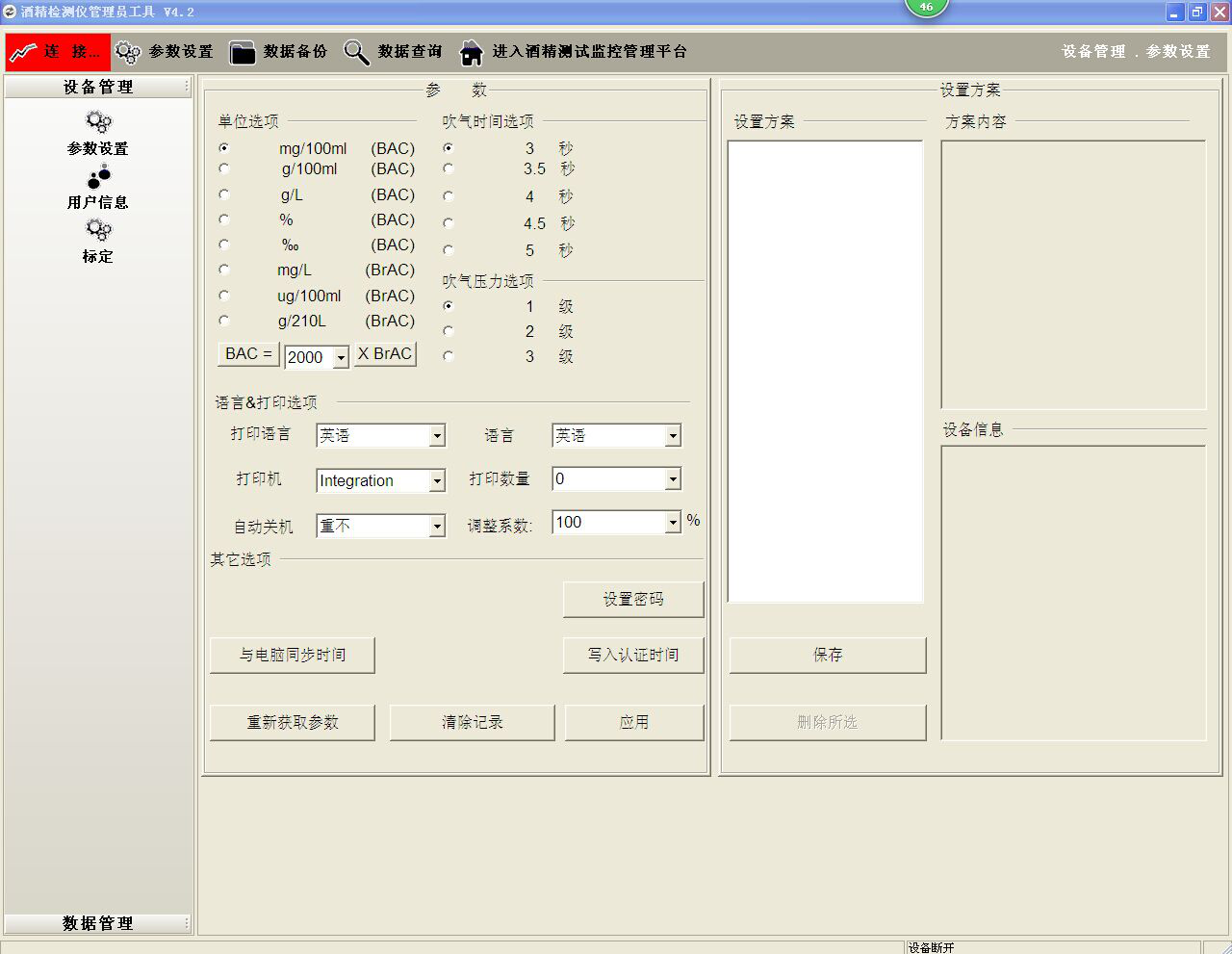The height and width of the screenshot is (954, 1232).
Task: Open 标定 calibration icon in sidebar
Action: pyautogui.click(x=98, y=230)
